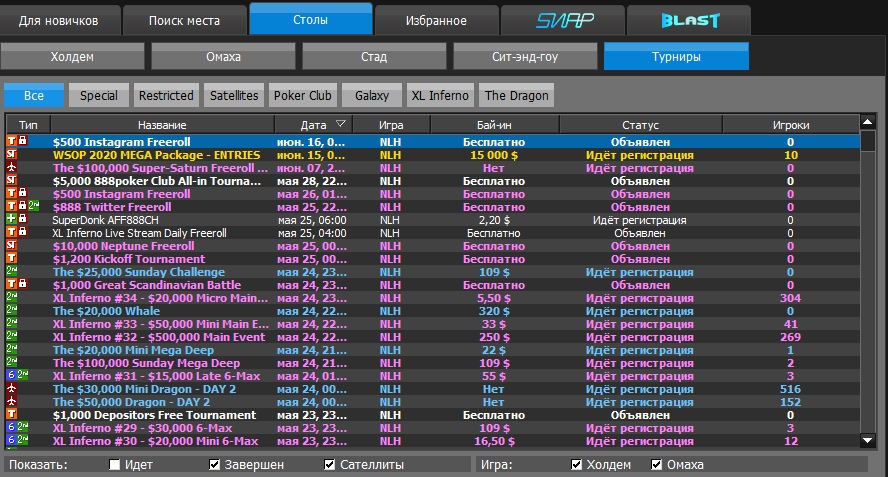The width and height of the screenshot is (888, 477).
Task: Click the tournament list scrollbar thumb
Action: [x=868, y=140]
